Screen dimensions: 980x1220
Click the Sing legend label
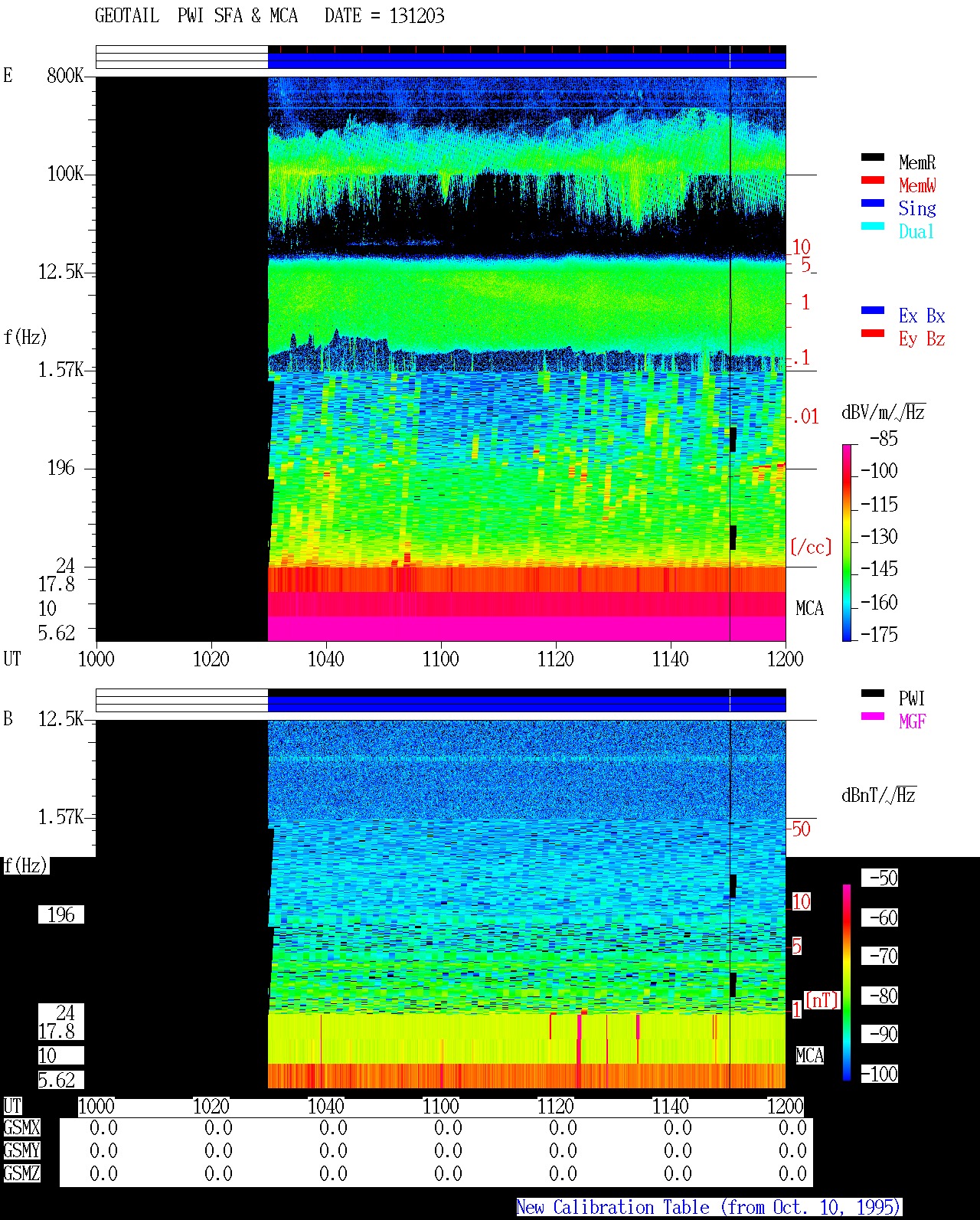pos(917,208)
